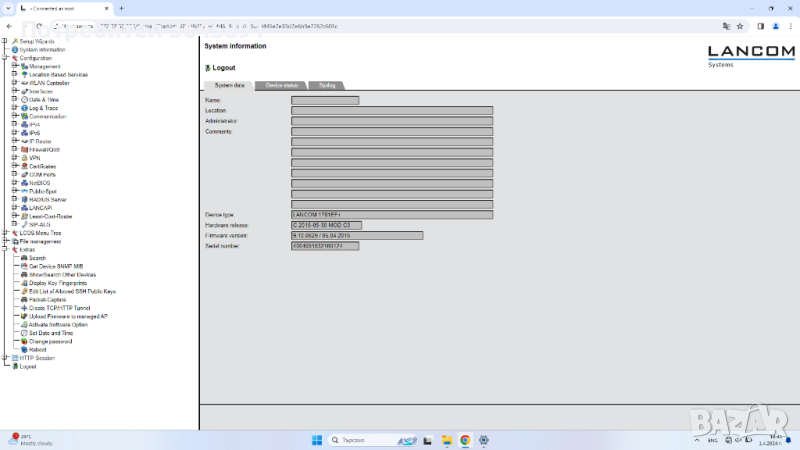Click the Display Key Fingerprints icon
The width and height of the screenshot is (800, 450).
tap(24, 283)
